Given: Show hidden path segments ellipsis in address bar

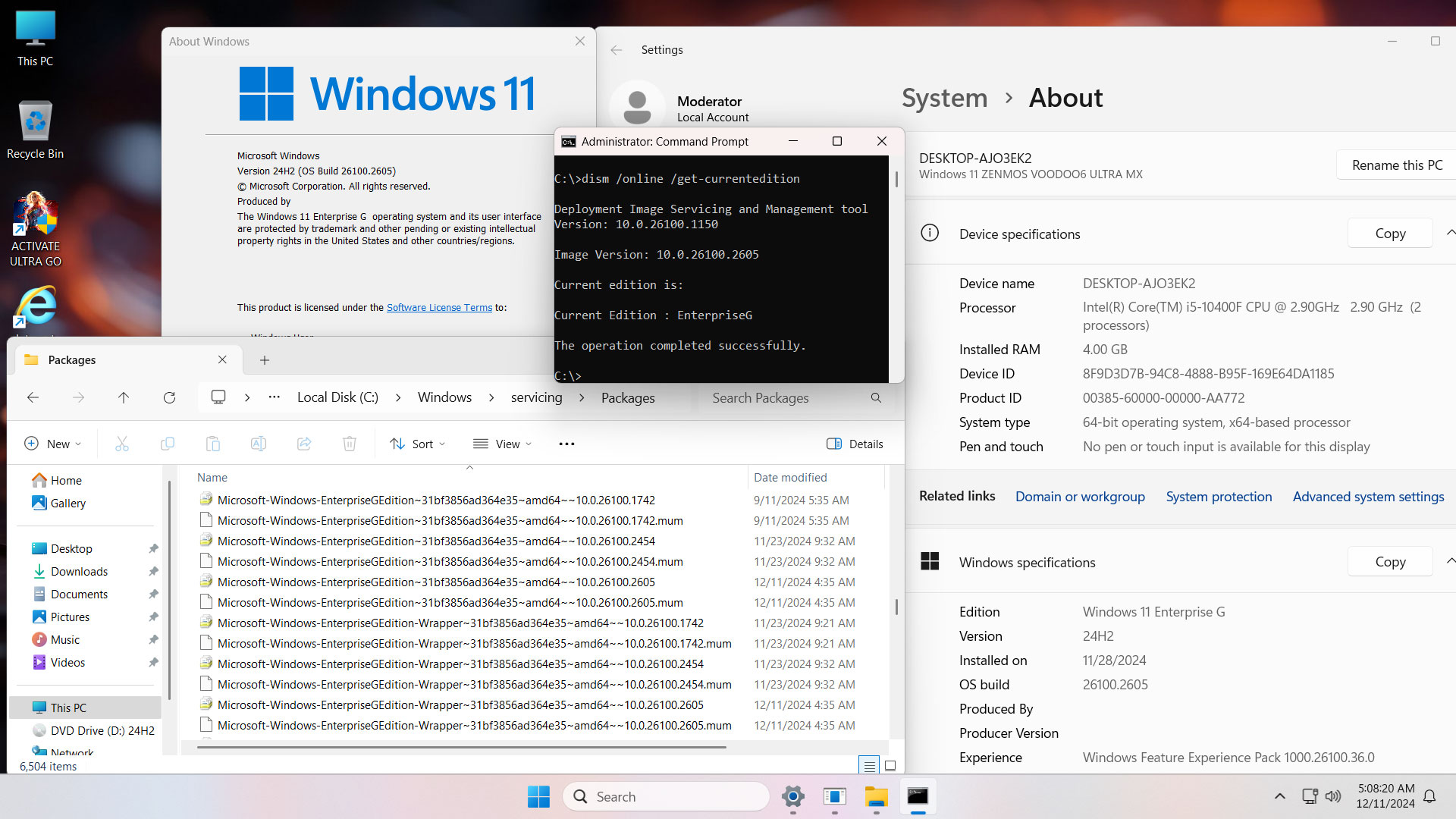Looking at the screenshot, I should click(x=275, y=397).
